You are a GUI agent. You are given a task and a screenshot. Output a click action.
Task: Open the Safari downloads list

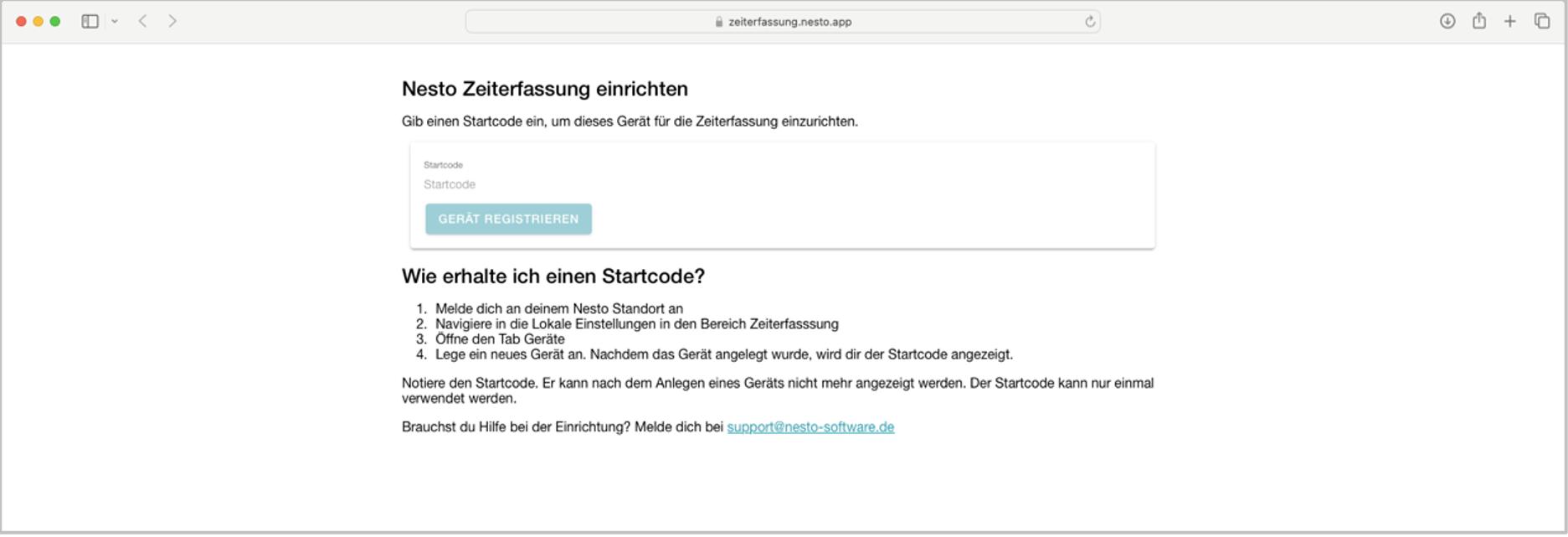point(1447,22)
